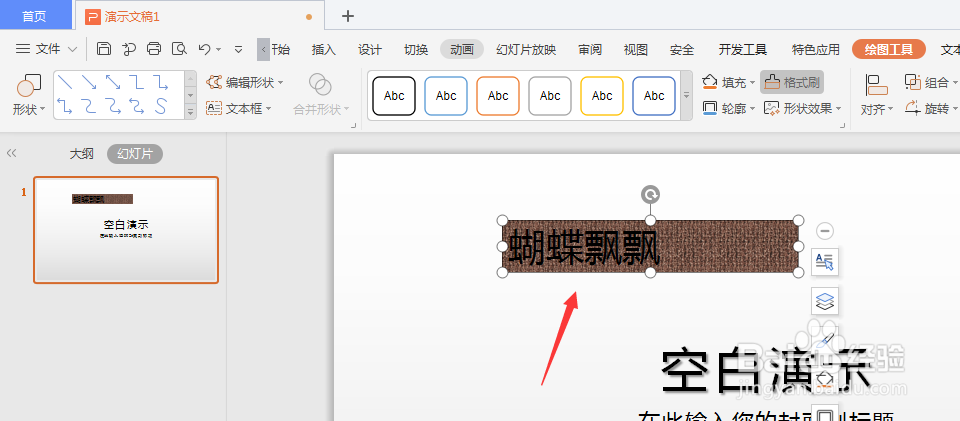This screenshot has height=421, width=960.
Task: Switch panel to 大纲 outline view
Action: point(81,154)
